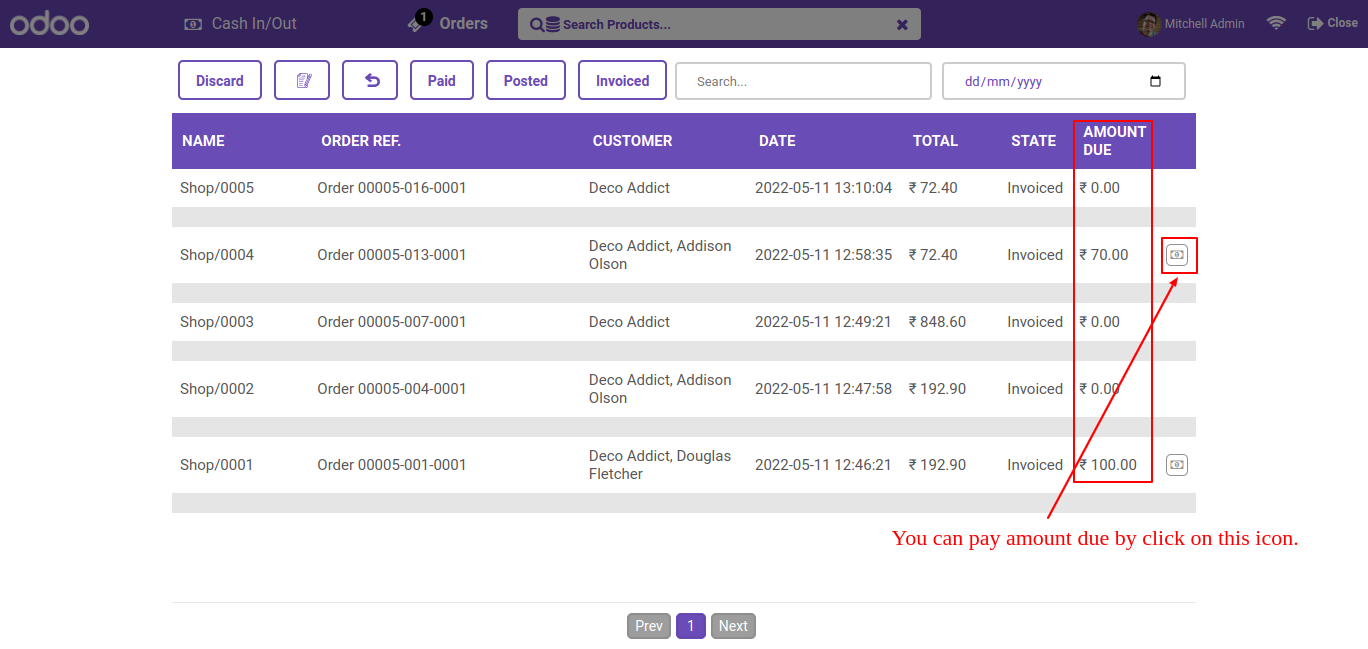Open Cash In/Out
1368x649 pixels.
click(x=241, y=24)
